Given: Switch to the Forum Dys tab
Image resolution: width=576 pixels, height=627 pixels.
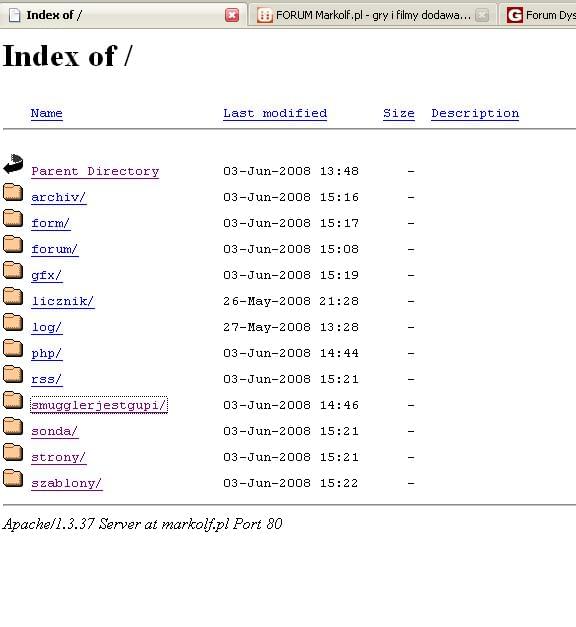Looking at the screenshot, I should [x=541, y=15].
